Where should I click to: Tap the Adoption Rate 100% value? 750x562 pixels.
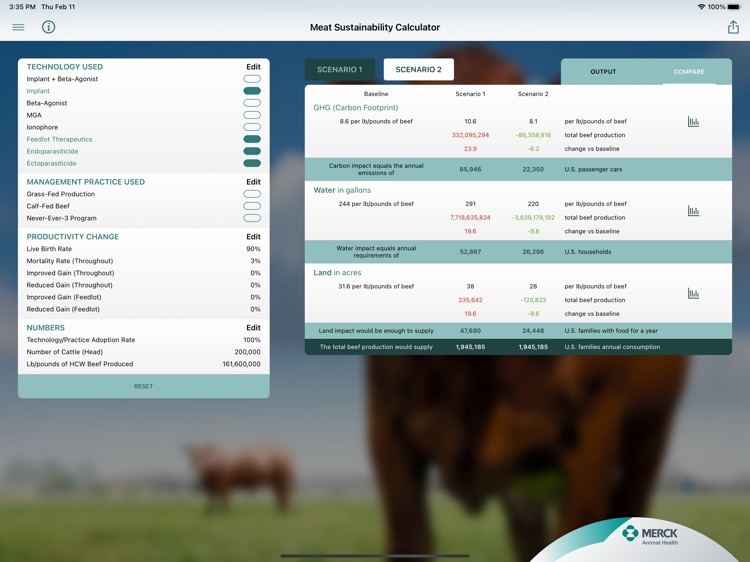(252, 340)
